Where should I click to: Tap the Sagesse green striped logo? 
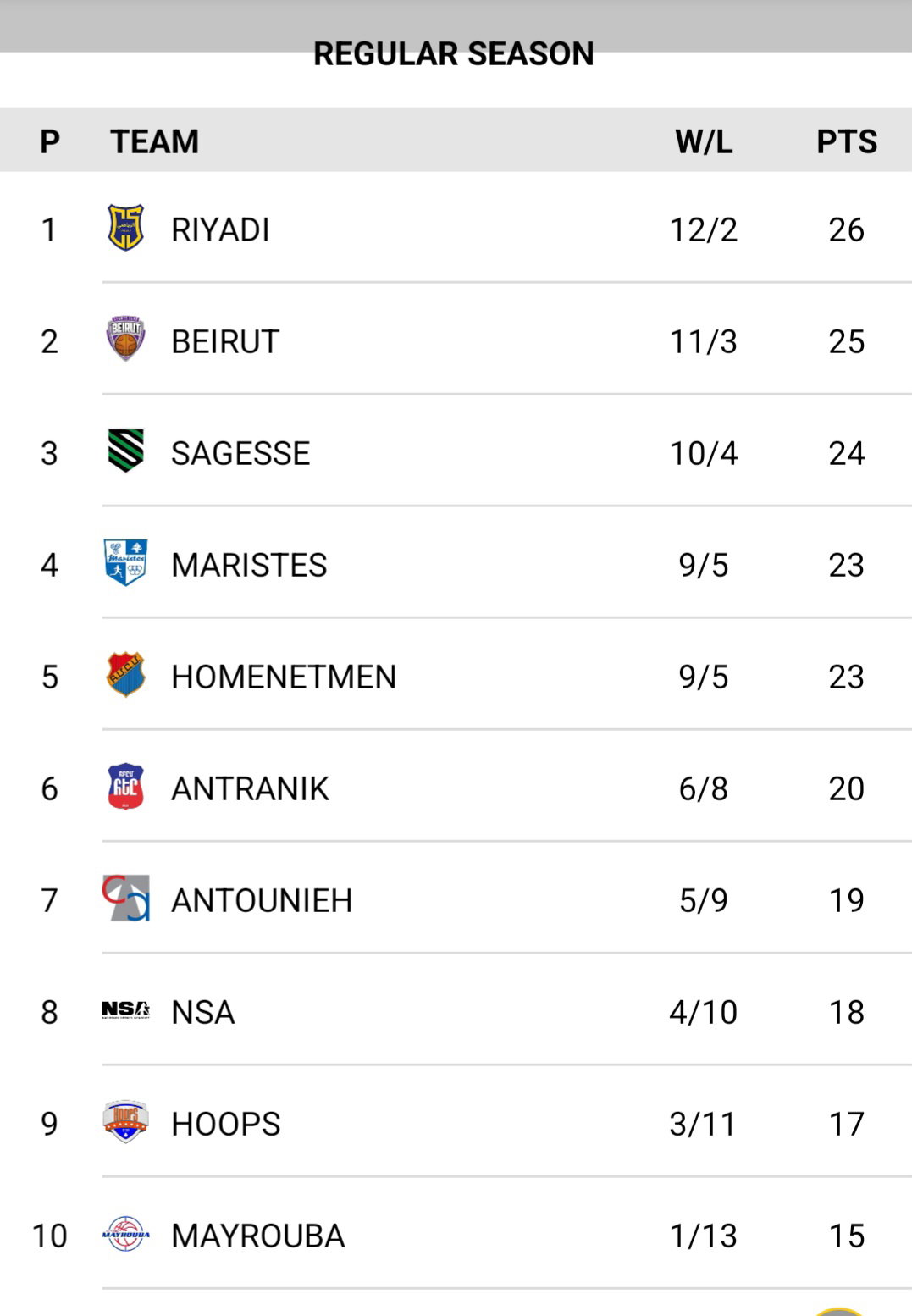(x=125, y=451)
